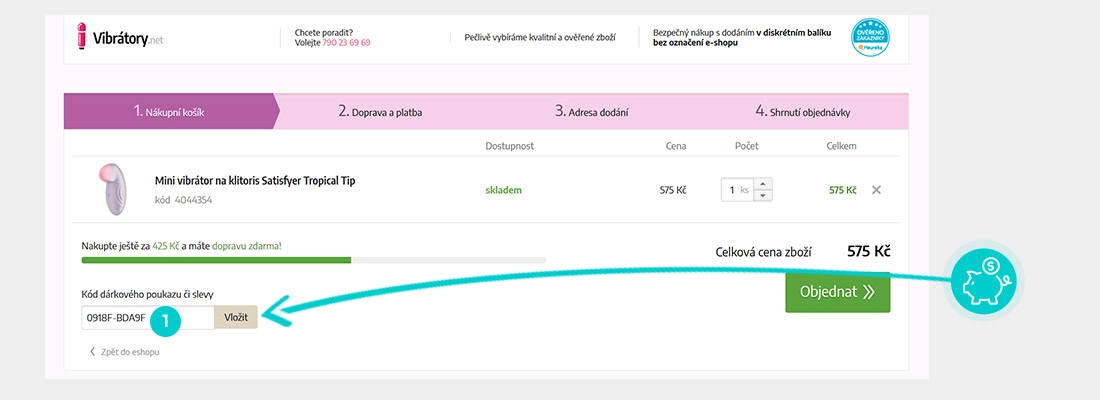The width and height of the screenshot is (1100, 400).
Task: Click the piggy bank savings icon
Action: pyautogui.click(x=984, y=280)
